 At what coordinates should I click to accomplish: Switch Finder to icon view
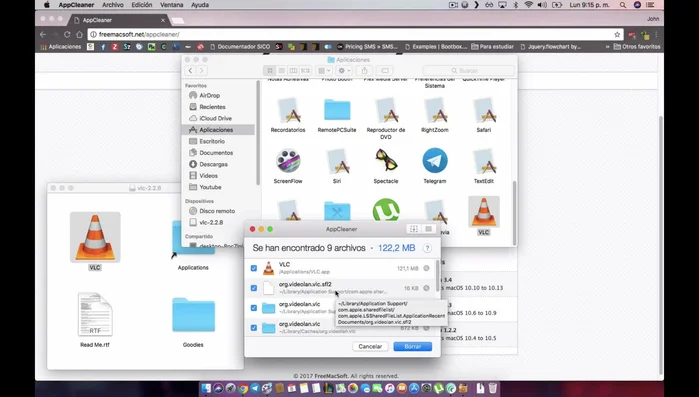pos(270,70)
